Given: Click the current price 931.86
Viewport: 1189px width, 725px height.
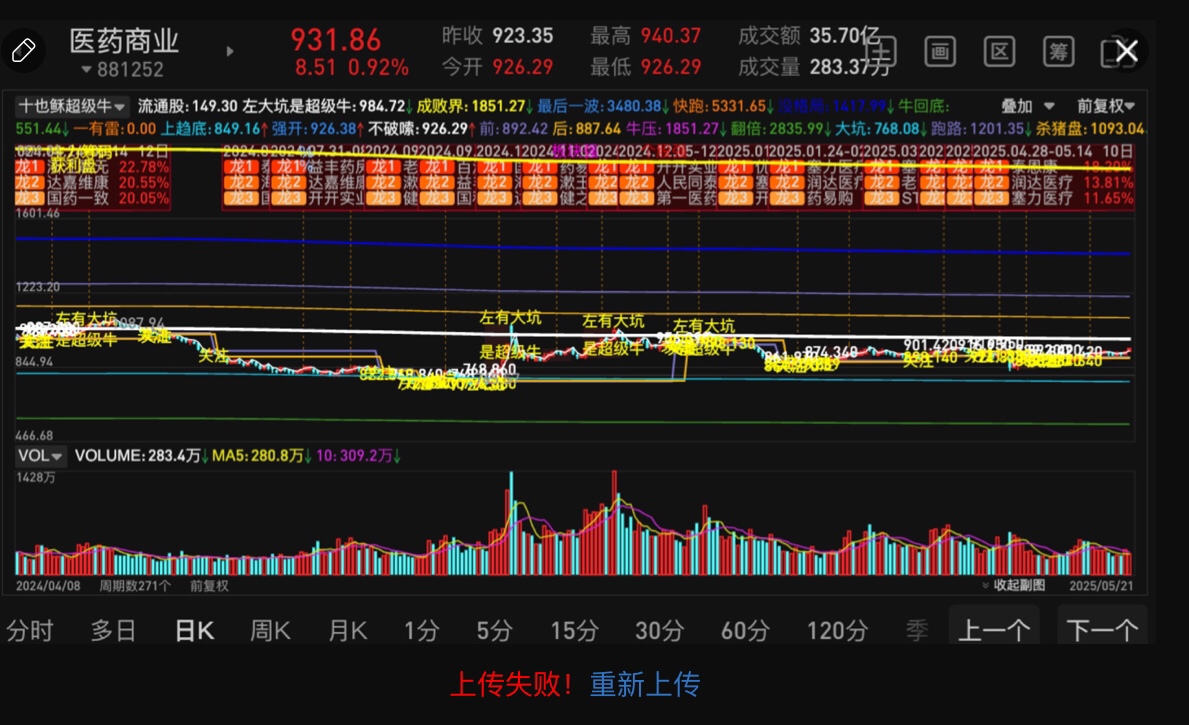Looking at the screenshot, I should pos(336,39).
